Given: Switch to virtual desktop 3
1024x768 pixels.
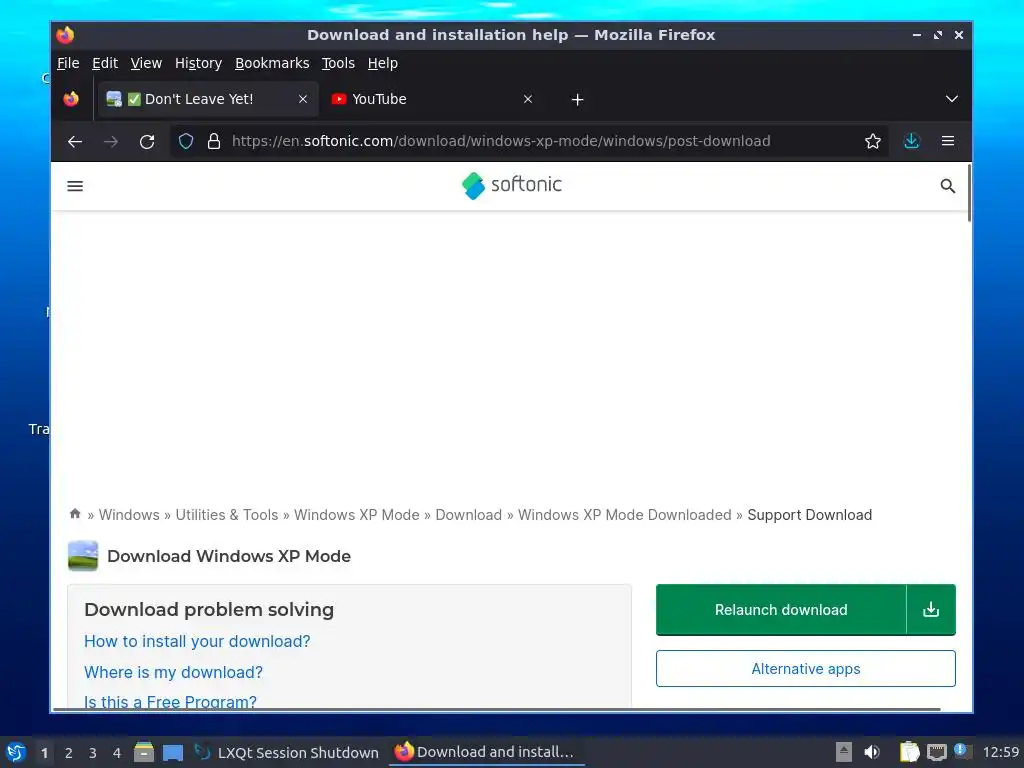Looking at the screenshot, I should tap(93, 753).
